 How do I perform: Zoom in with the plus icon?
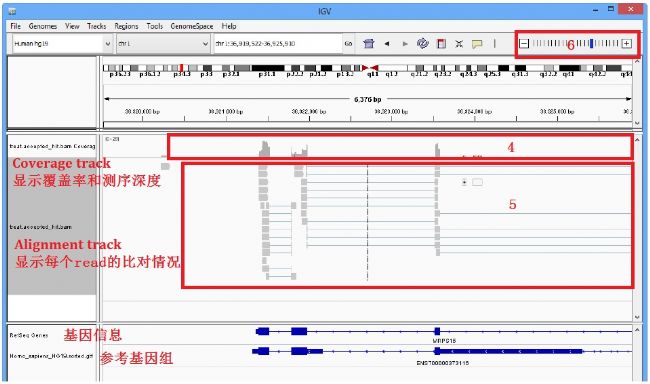pyautogui.click(x=627, y=44)
